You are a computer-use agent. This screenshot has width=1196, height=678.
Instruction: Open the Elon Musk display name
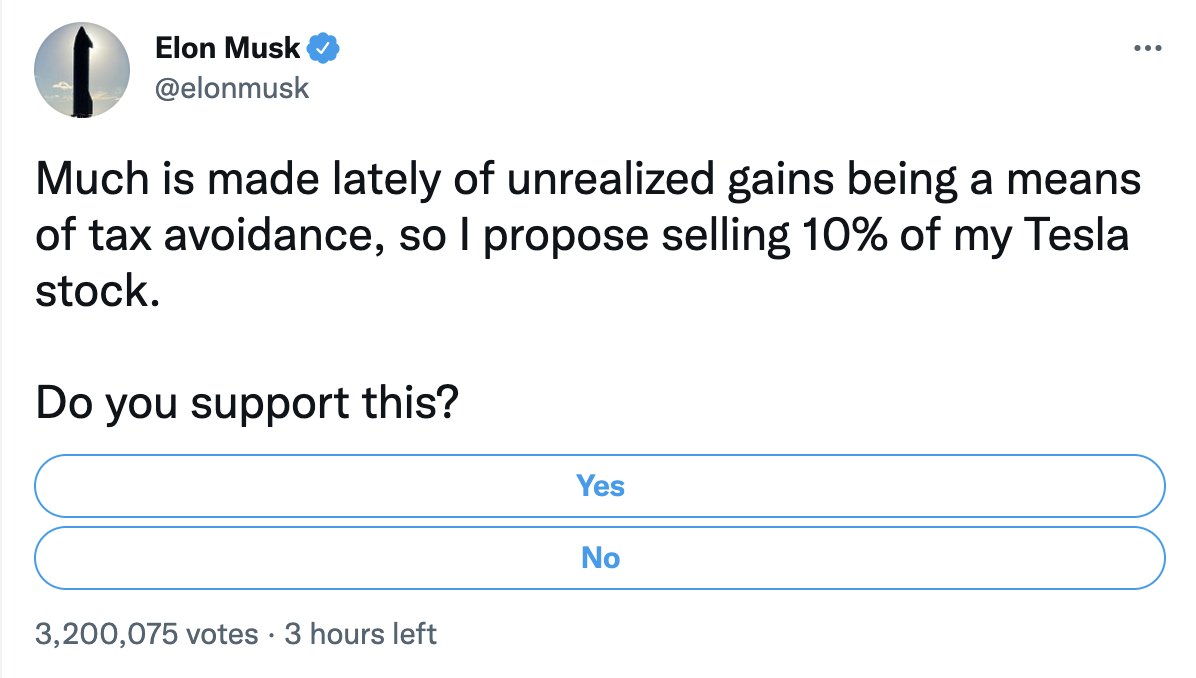click(227, 48)
